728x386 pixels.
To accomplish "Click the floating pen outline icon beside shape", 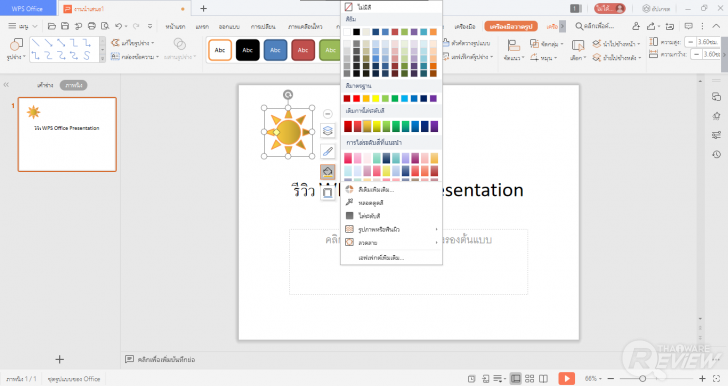I will (328, 151).
